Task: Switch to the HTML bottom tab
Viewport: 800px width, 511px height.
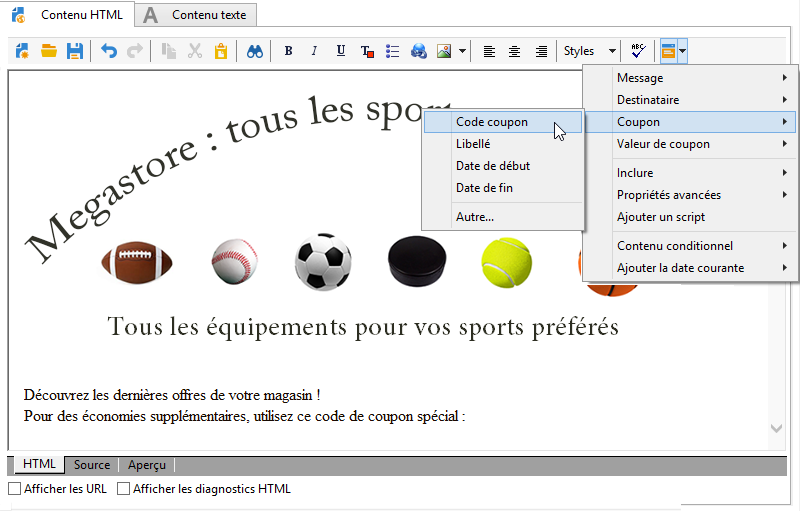Action: click(x=39, y=464)
